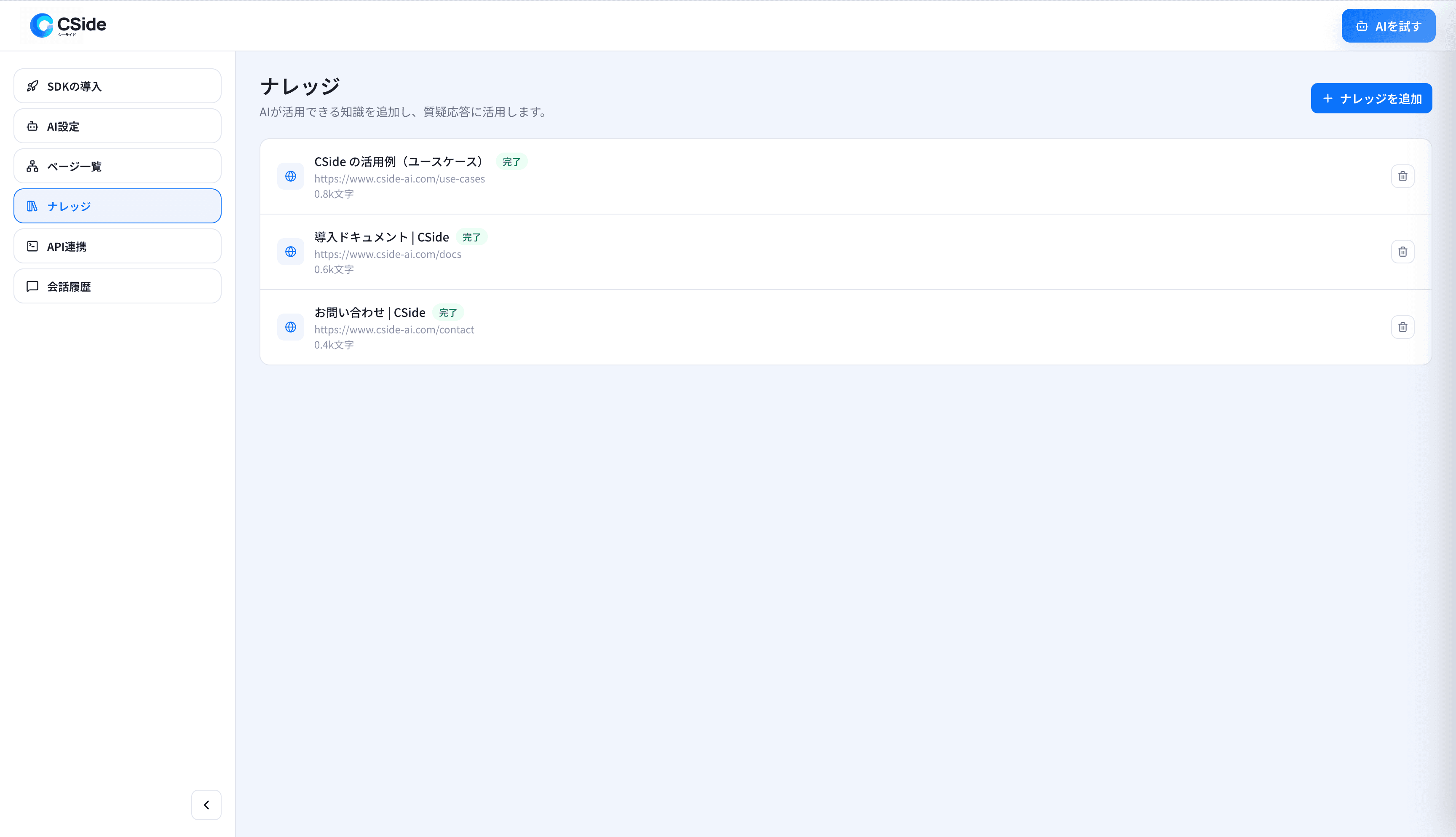
Task: Delete the CSide の活用例 knowledge entry
Action: pos(1402,177)
